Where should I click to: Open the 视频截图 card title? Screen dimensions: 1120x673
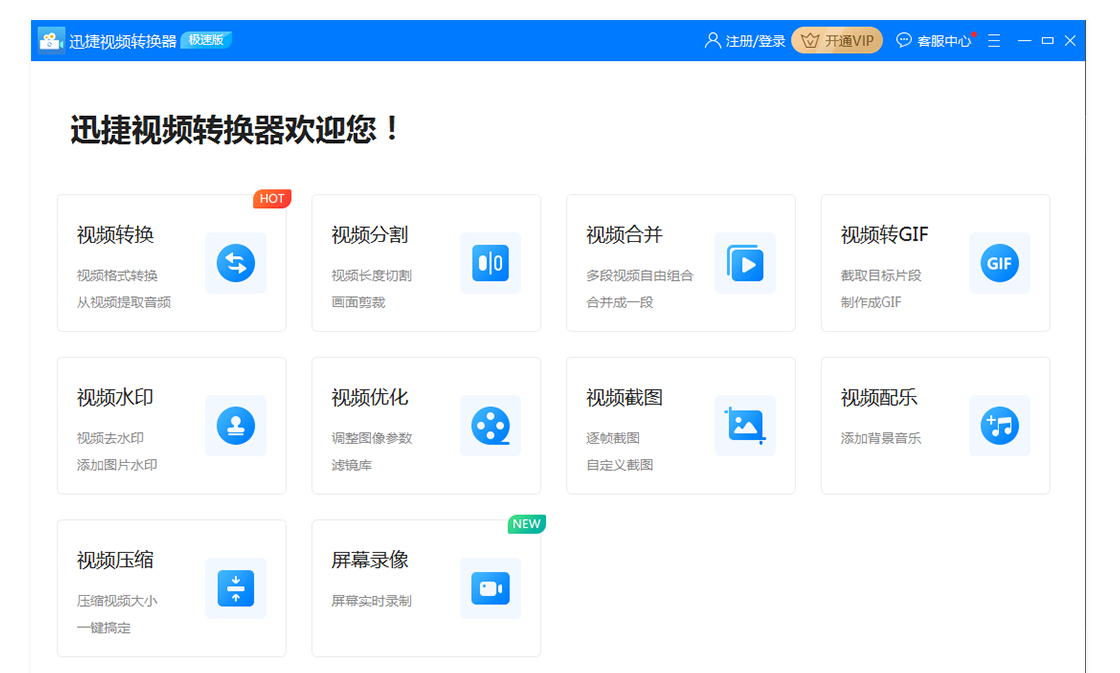(624, 397)
